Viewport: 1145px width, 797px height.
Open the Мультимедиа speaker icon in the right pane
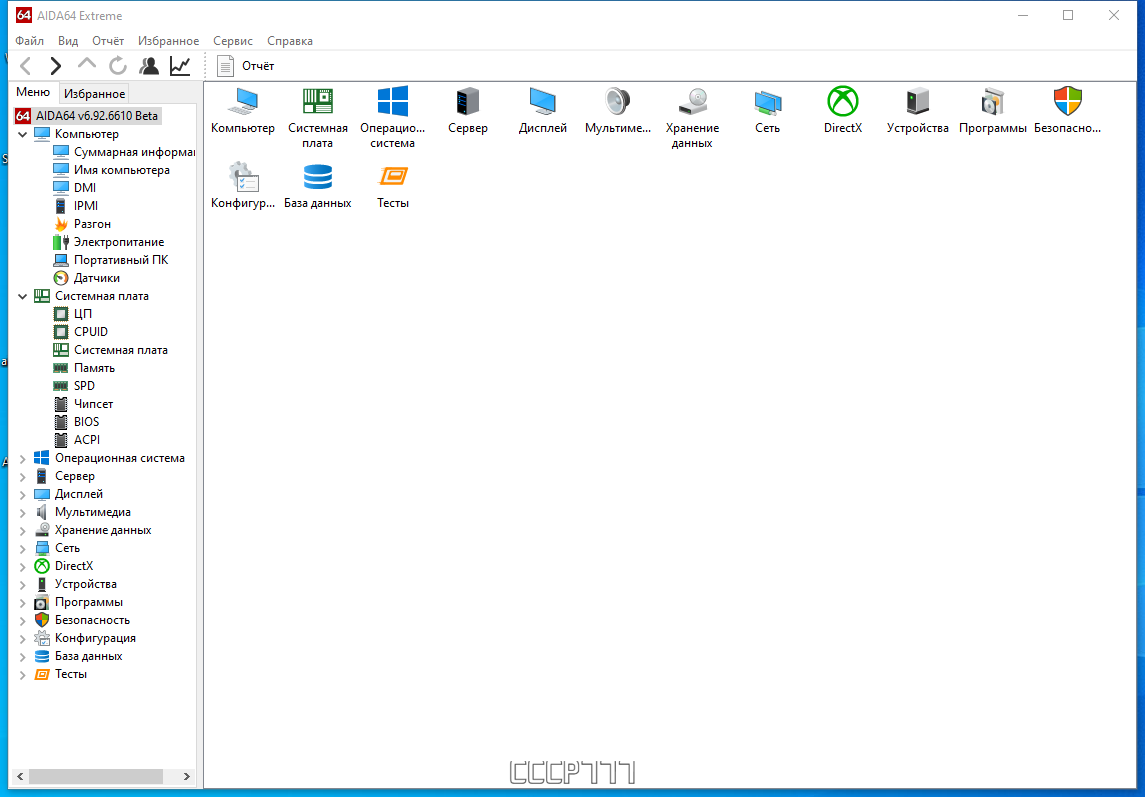coord(618,110)
